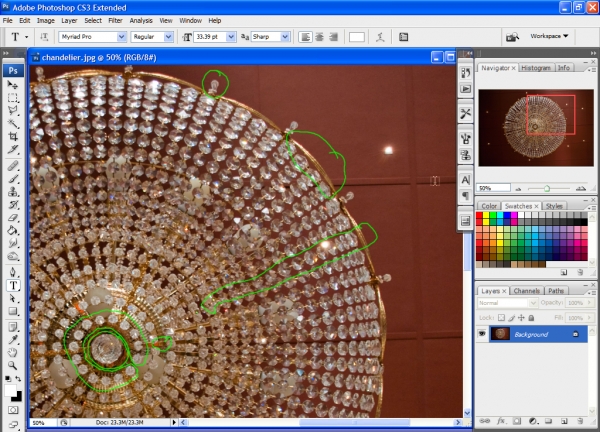The height and width of the screenshot is (432, 600).
Task: Delete layer trash button in Layers panel
Action: (x=580, y=421)
